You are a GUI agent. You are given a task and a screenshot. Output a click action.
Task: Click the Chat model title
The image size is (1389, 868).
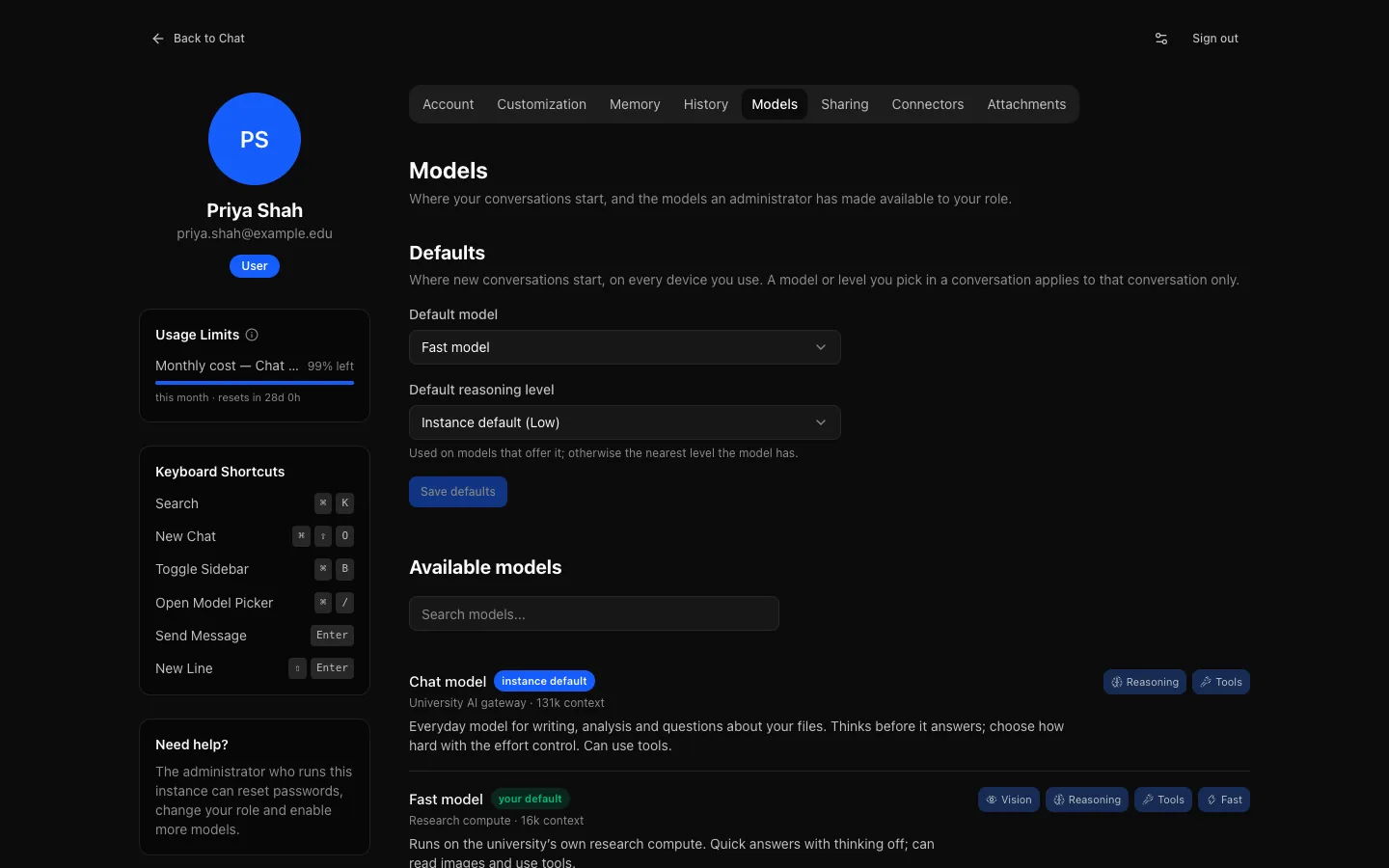coord(448,682)
